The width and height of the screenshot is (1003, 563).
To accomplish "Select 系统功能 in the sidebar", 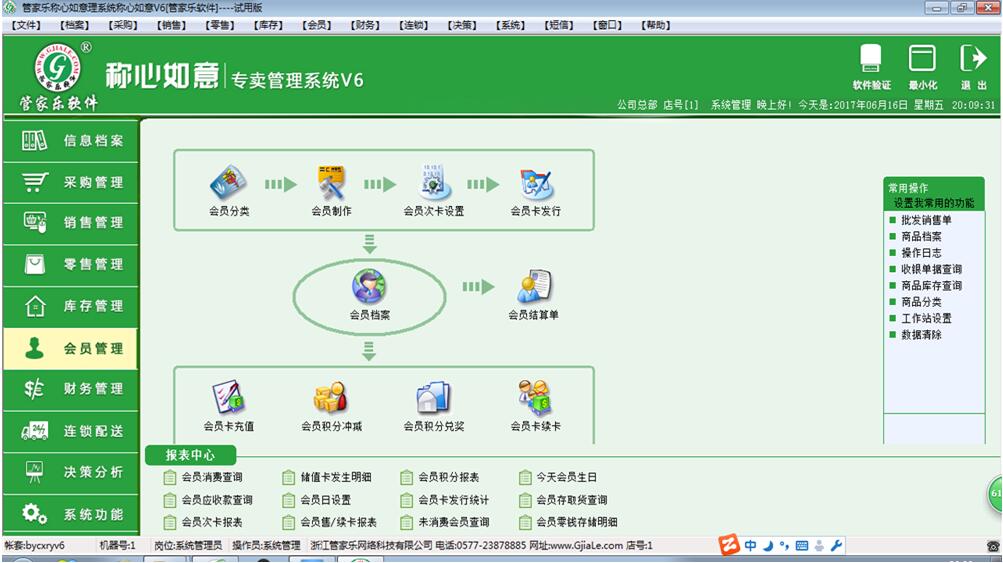I will point(71,514).
